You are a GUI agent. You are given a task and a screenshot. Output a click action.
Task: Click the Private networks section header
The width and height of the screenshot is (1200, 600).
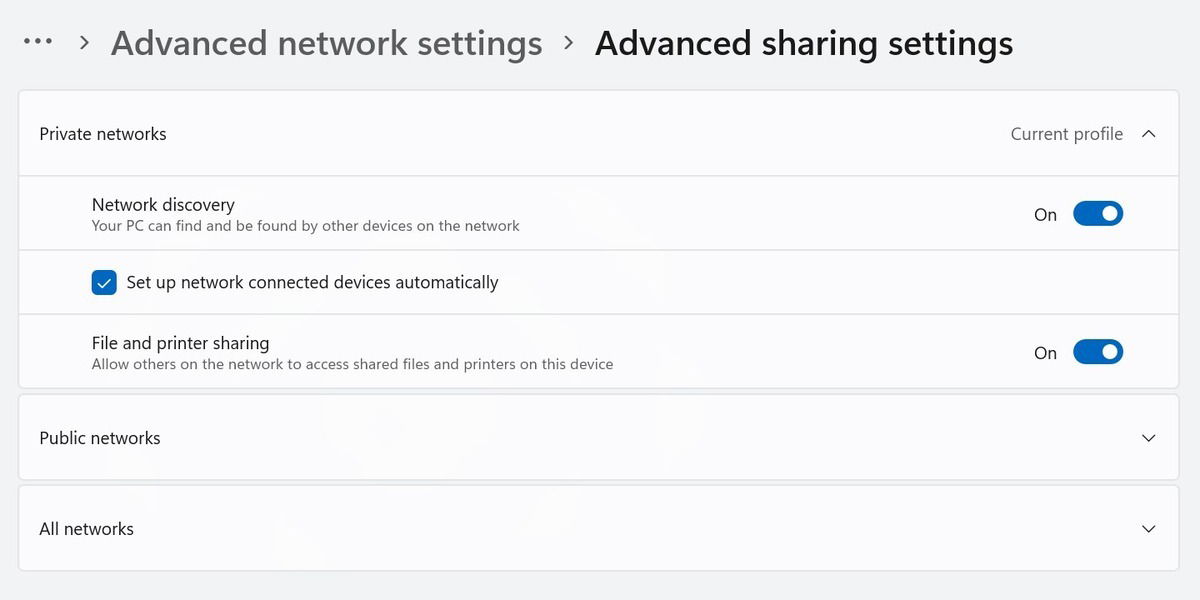(x=102, y=133)
